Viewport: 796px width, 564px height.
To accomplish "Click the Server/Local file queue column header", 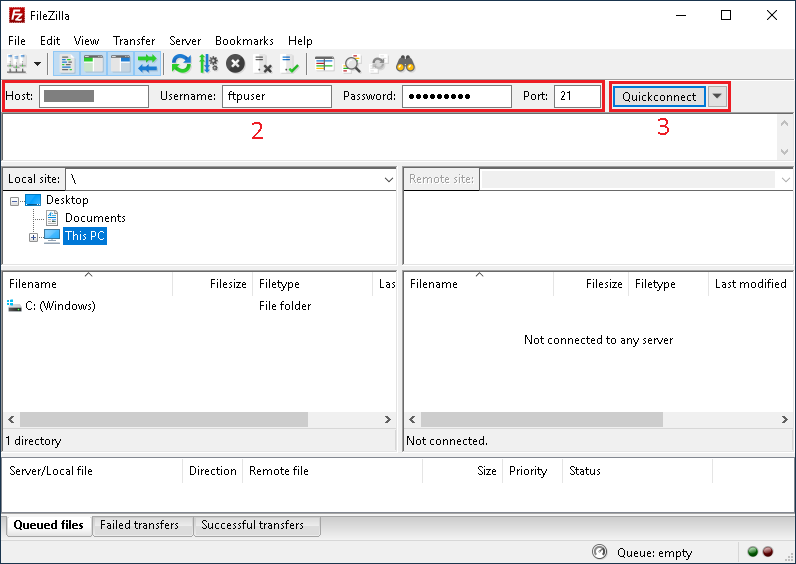I will point(92,471).
